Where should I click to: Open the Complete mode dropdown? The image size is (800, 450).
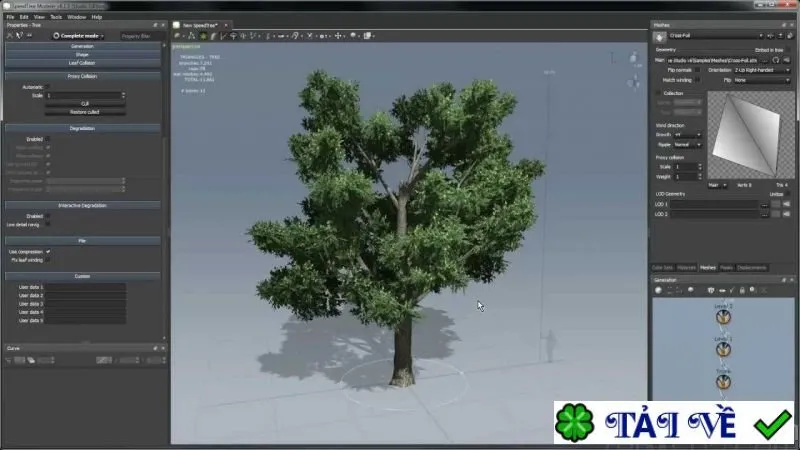click(x=79, y=36)
